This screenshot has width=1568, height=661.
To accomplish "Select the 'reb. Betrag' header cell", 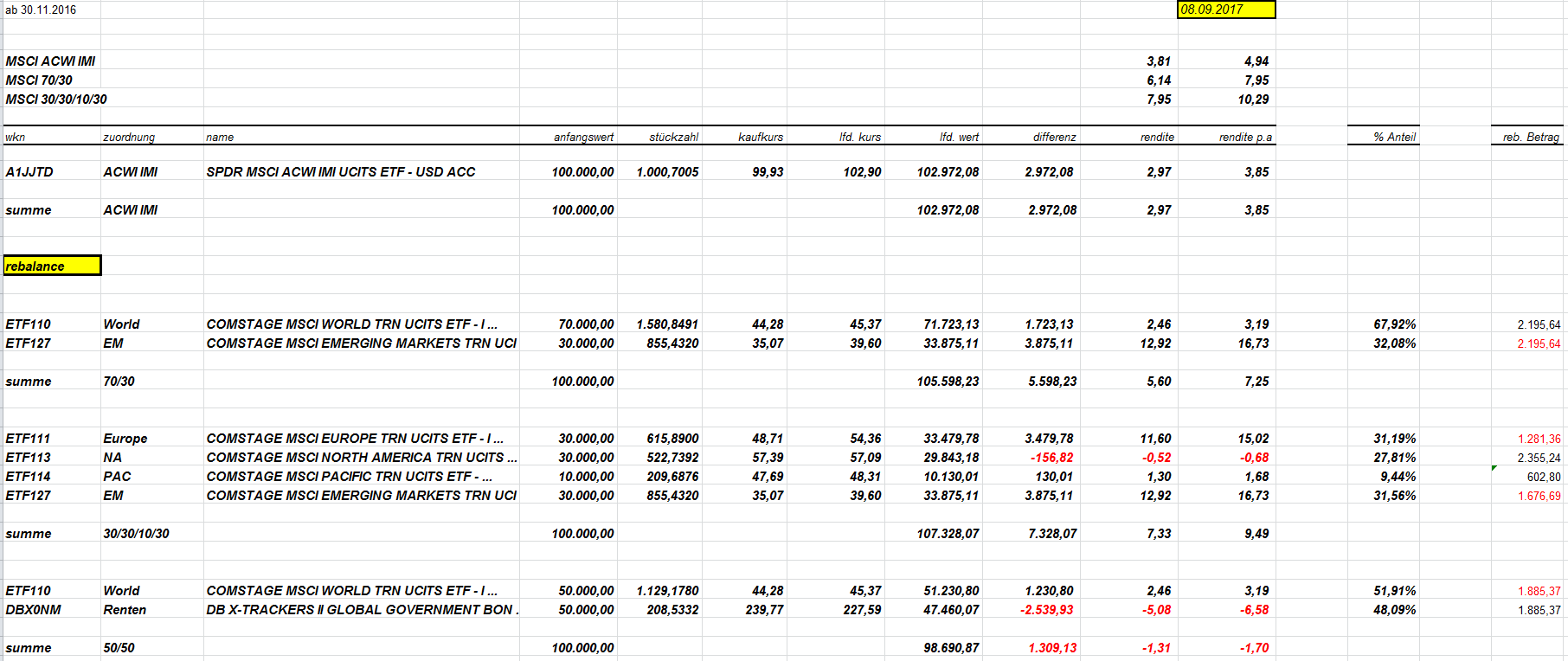I will [x=1527, y=137].
